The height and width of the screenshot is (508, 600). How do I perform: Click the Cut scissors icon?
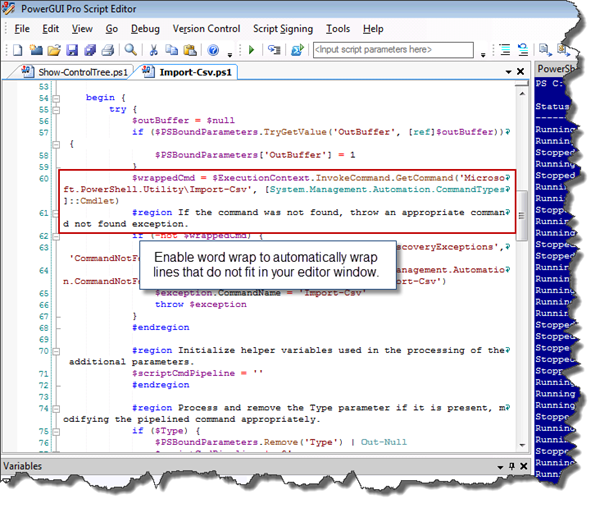155,50
